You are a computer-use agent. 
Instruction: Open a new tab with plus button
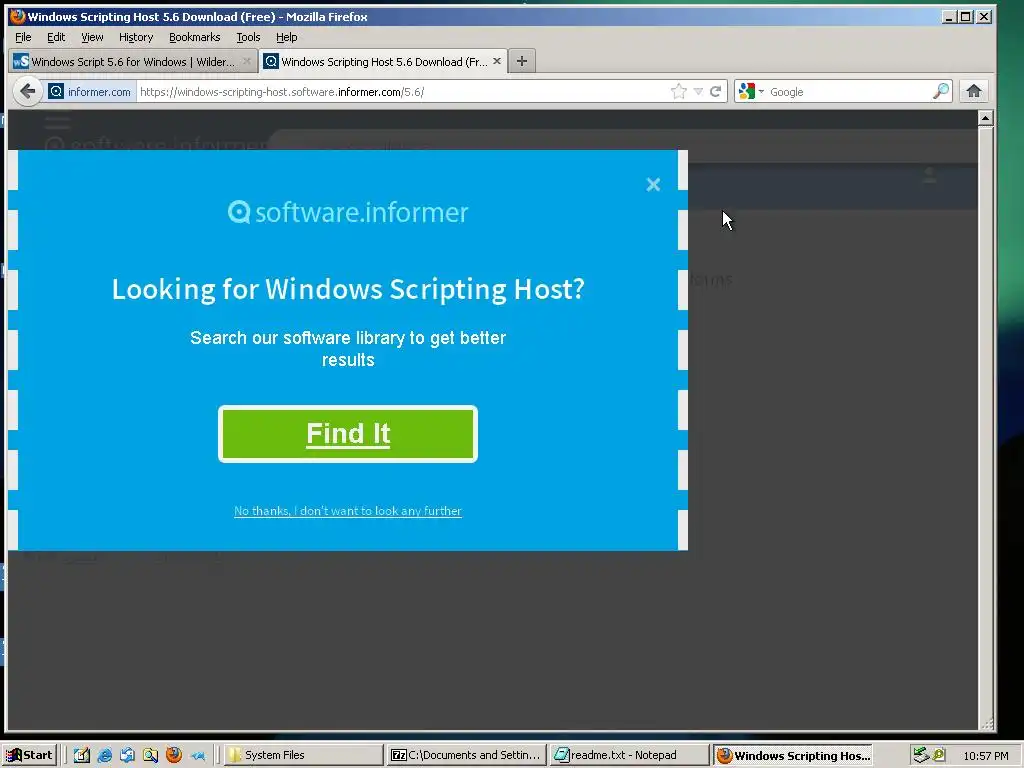(521, 61)
